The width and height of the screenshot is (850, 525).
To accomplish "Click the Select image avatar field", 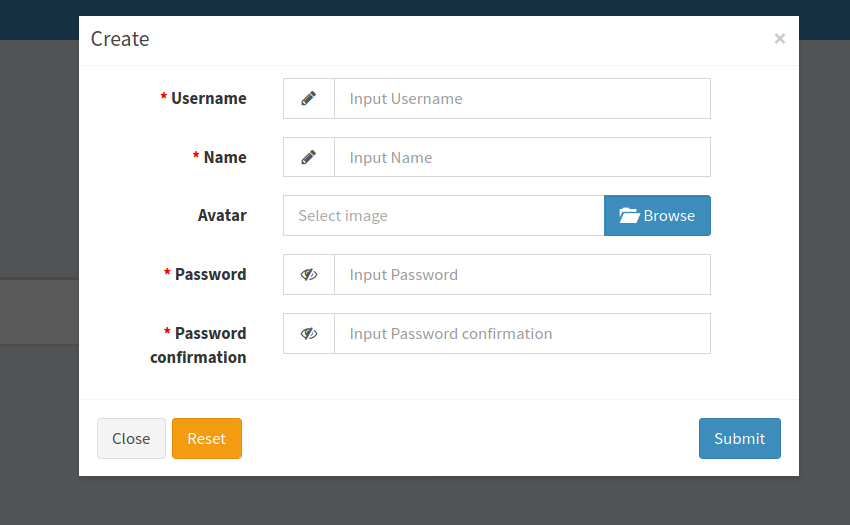I will [444, 216].
